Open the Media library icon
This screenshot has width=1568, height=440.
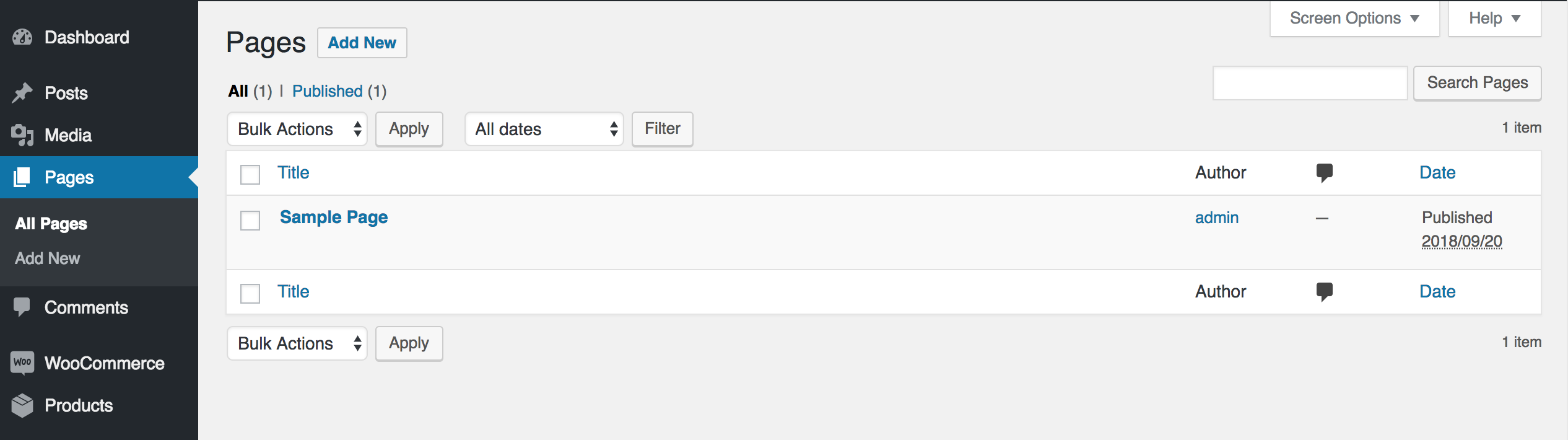[22, 135]
